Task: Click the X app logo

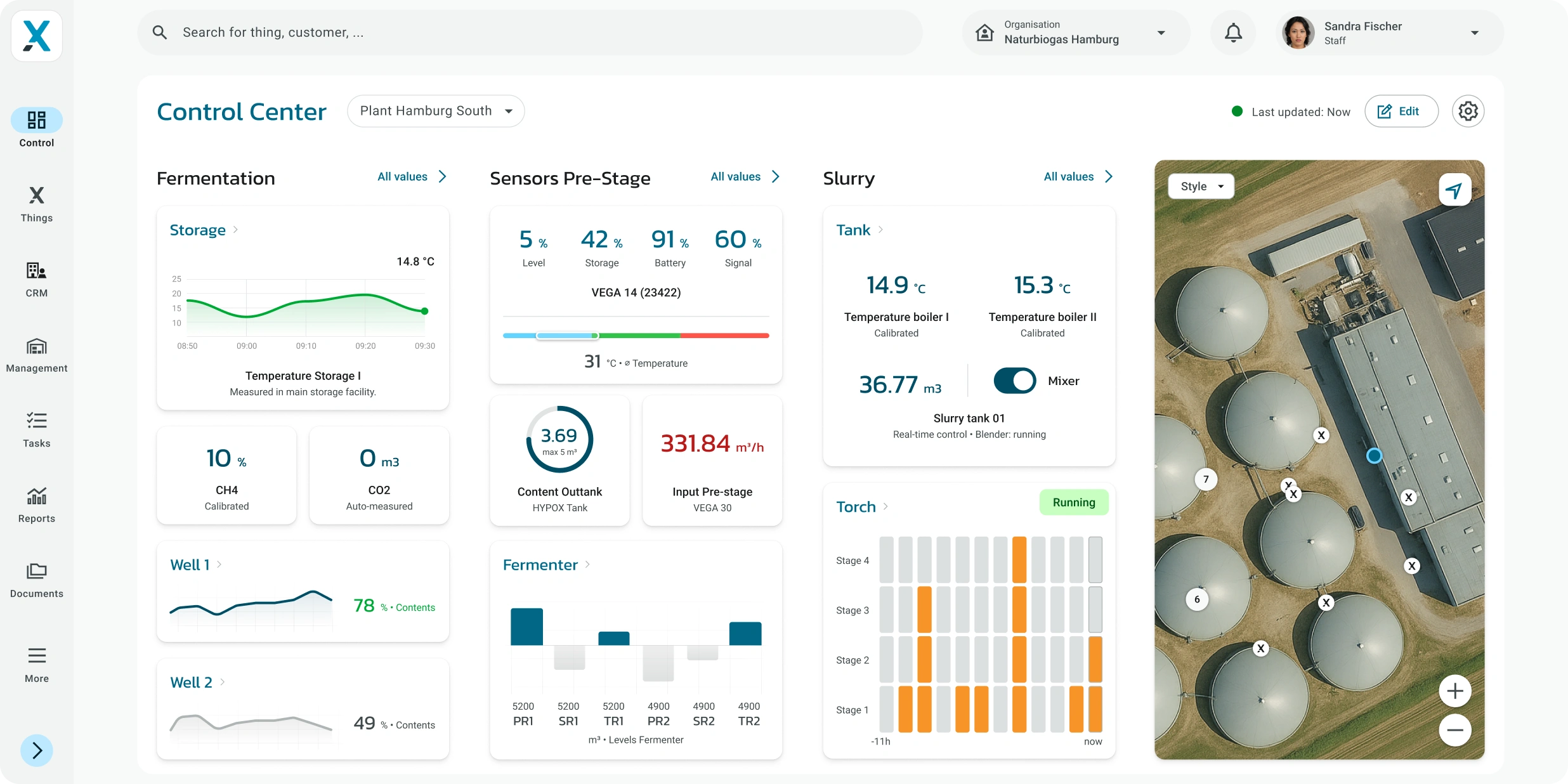Action: click(x=37, y=36)
